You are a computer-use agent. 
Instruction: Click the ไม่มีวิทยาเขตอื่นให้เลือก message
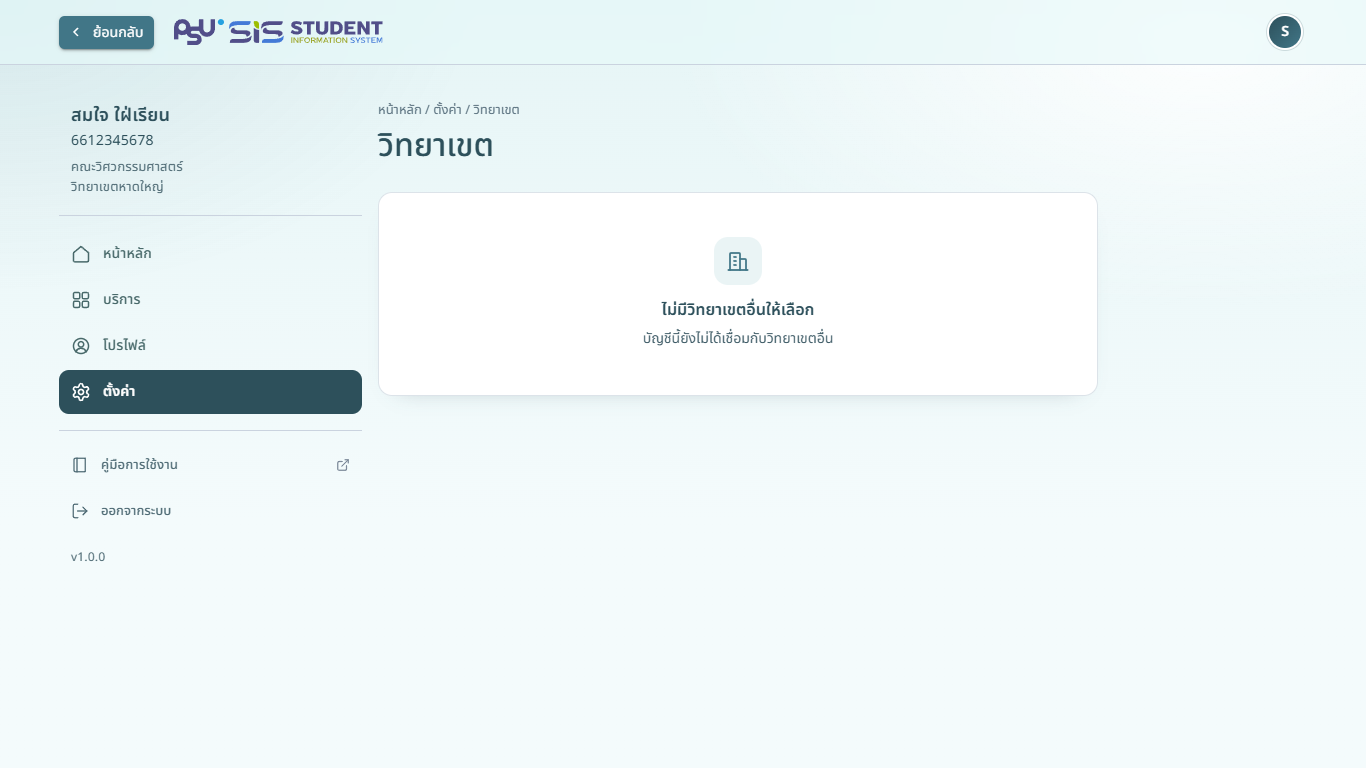tap(738, 310)
